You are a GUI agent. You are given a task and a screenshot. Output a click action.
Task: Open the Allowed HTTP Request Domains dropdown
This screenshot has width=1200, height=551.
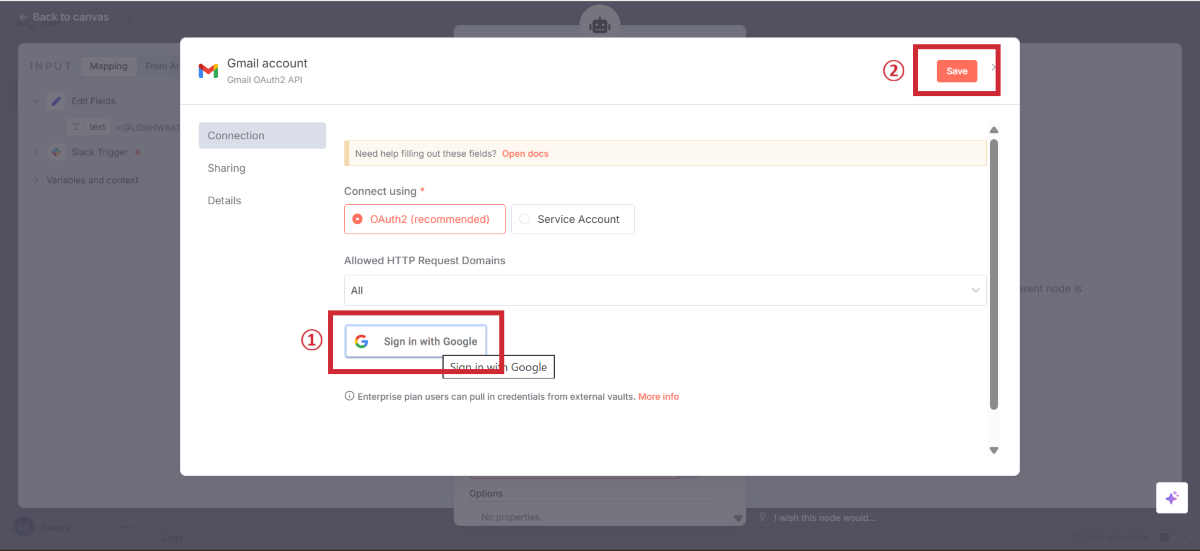click(665, 290)
